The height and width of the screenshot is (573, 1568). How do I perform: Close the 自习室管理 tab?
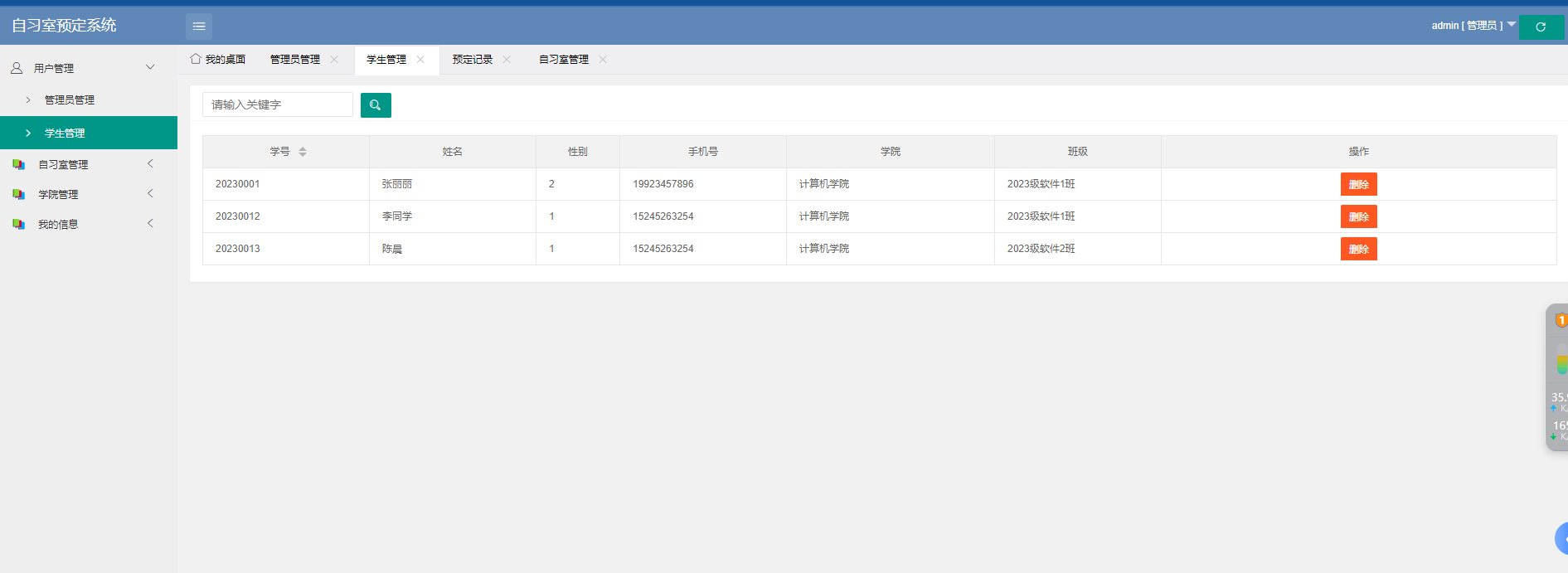pyautogui.click(x=603, y=60)
